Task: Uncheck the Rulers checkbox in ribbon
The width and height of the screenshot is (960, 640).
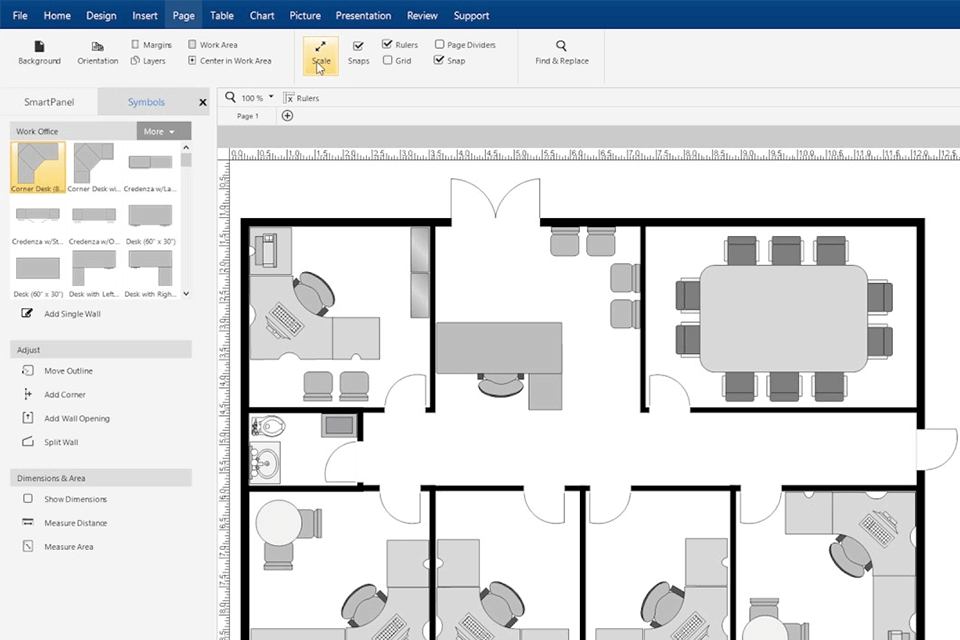Action: coord(387,44)
